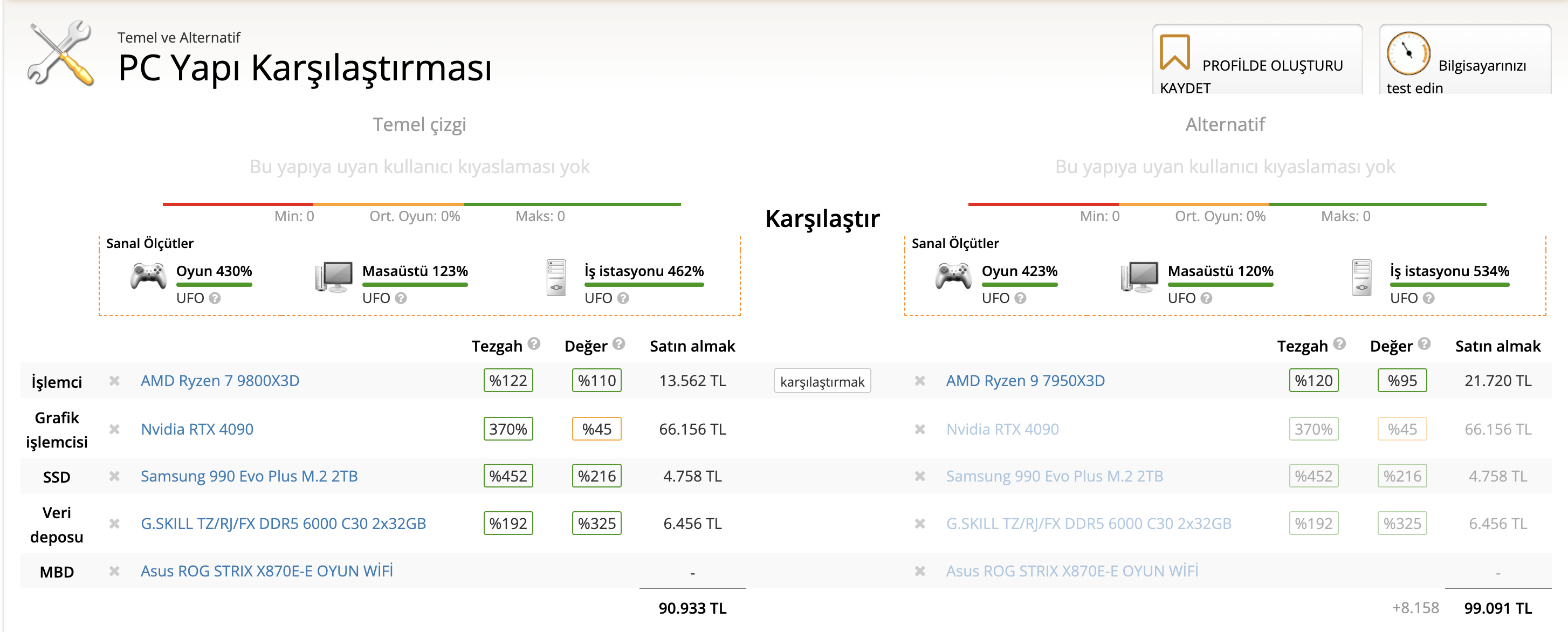Click alternative Ryzen 9 value %95 badge
Screen dimensions: 1568x632
[1402, 381]
